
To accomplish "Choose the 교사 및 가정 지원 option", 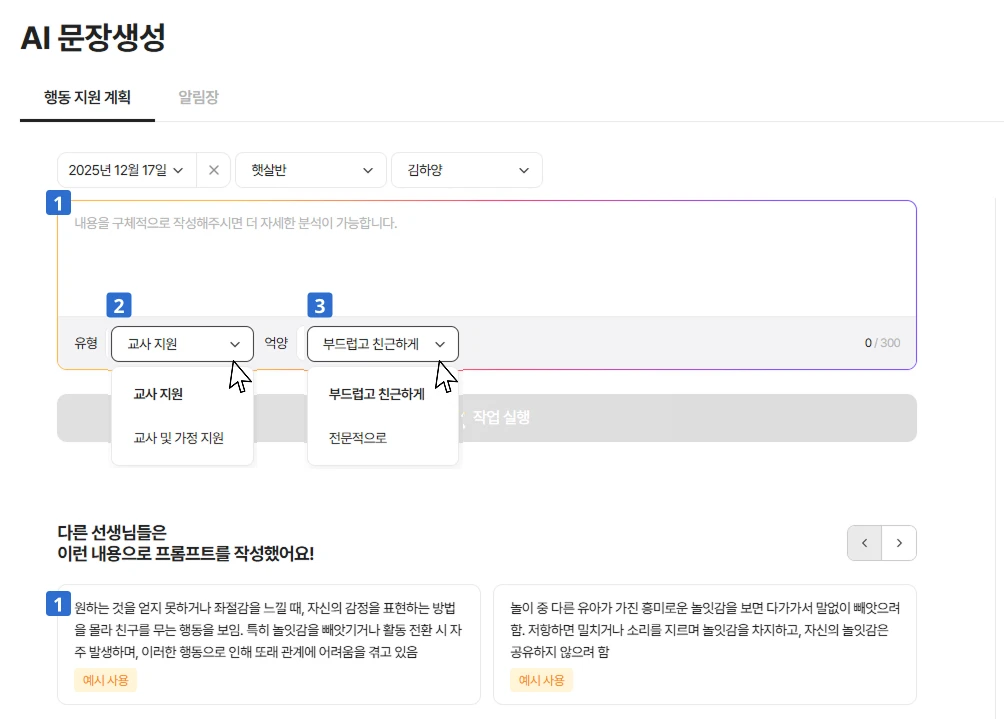I will point(179,438).
